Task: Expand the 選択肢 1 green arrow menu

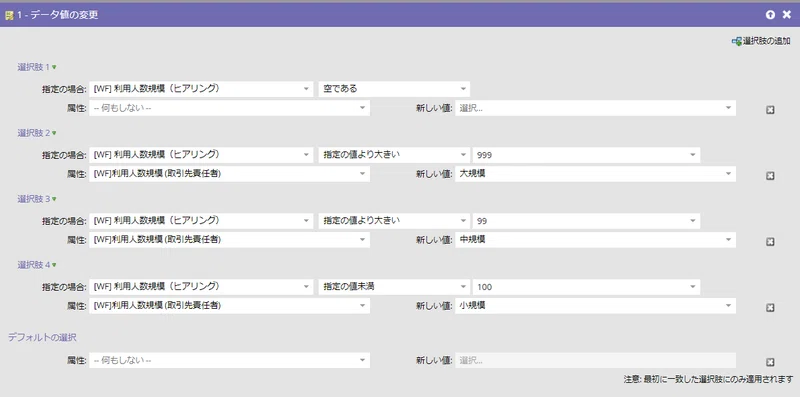Action: pyautogui.click(x=54, y=67)
